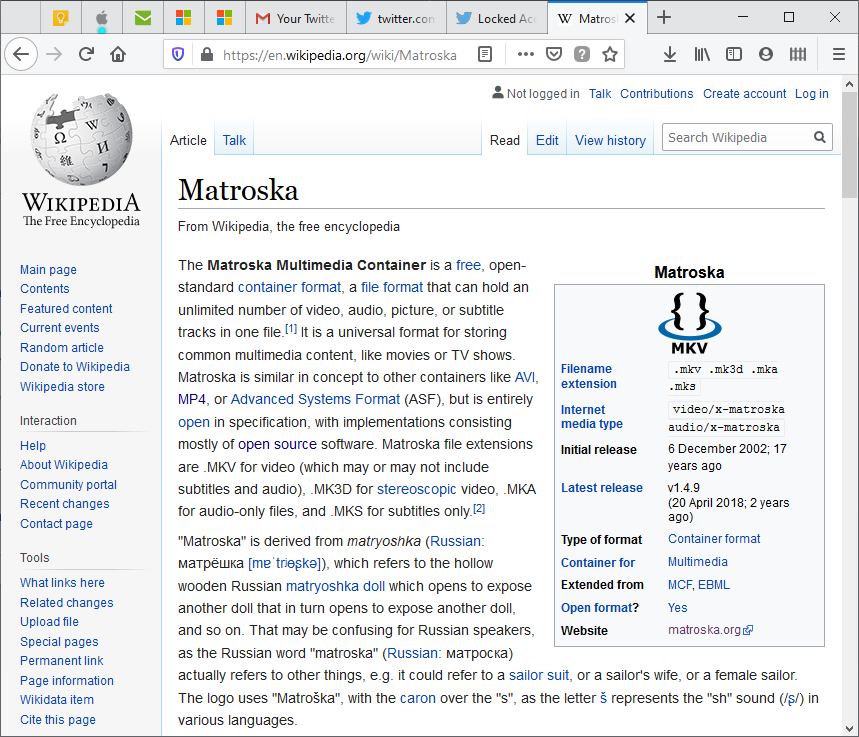Switch to the twitter.com tab
The height and width of the screenshot is (737, 859).
tap(396, 18)
